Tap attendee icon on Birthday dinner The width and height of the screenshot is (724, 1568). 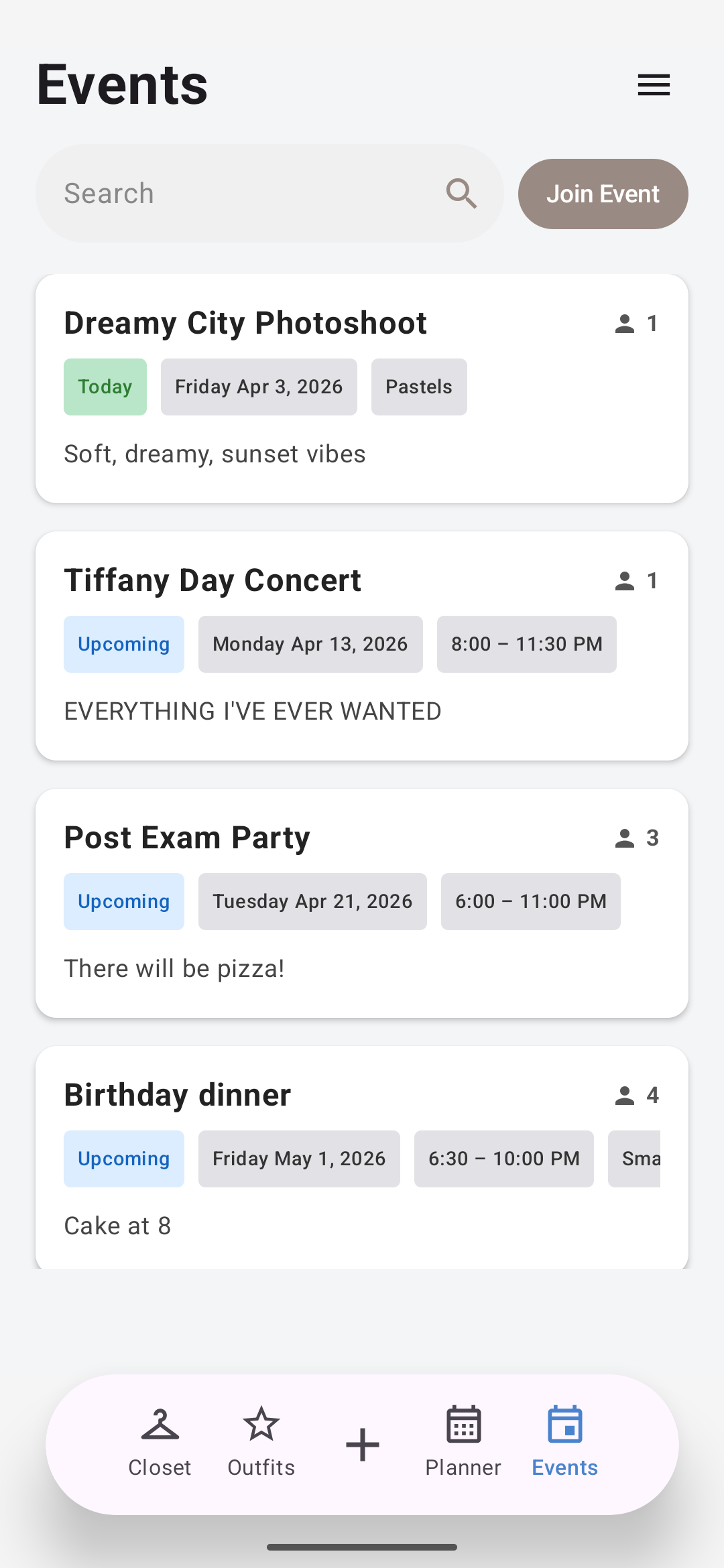pos(625,1096)
